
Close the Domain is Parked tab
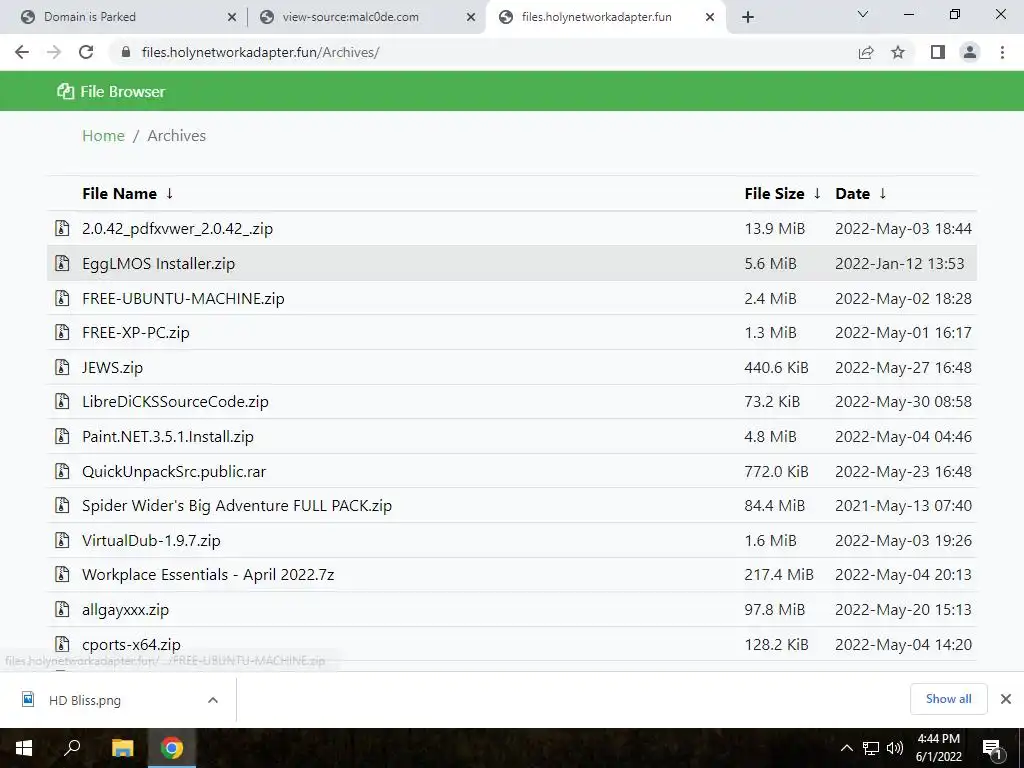232,18
